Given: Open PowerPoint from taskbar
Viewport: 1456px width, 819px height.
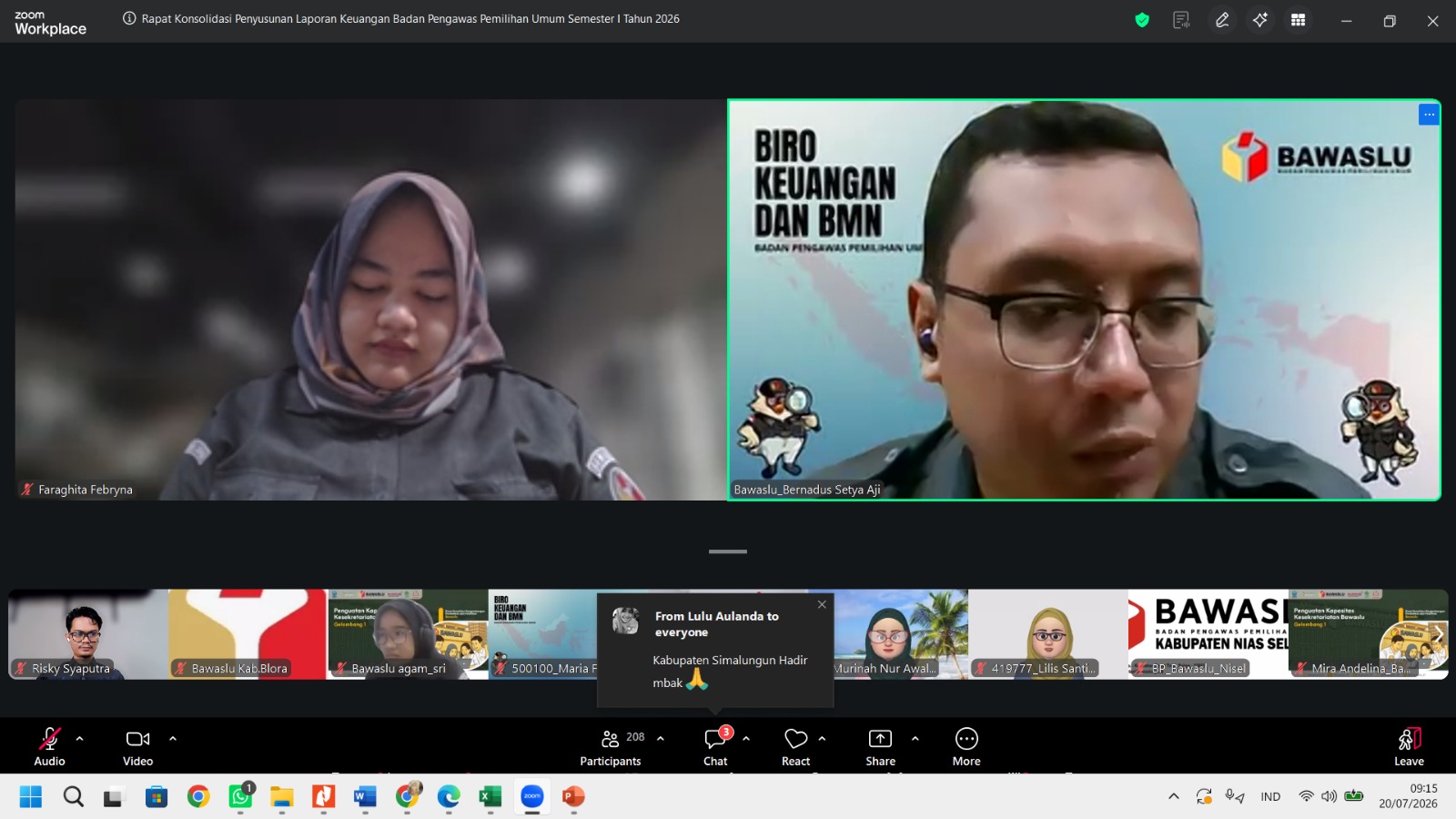Looking at the screenshot, I should tap(573, 797).
